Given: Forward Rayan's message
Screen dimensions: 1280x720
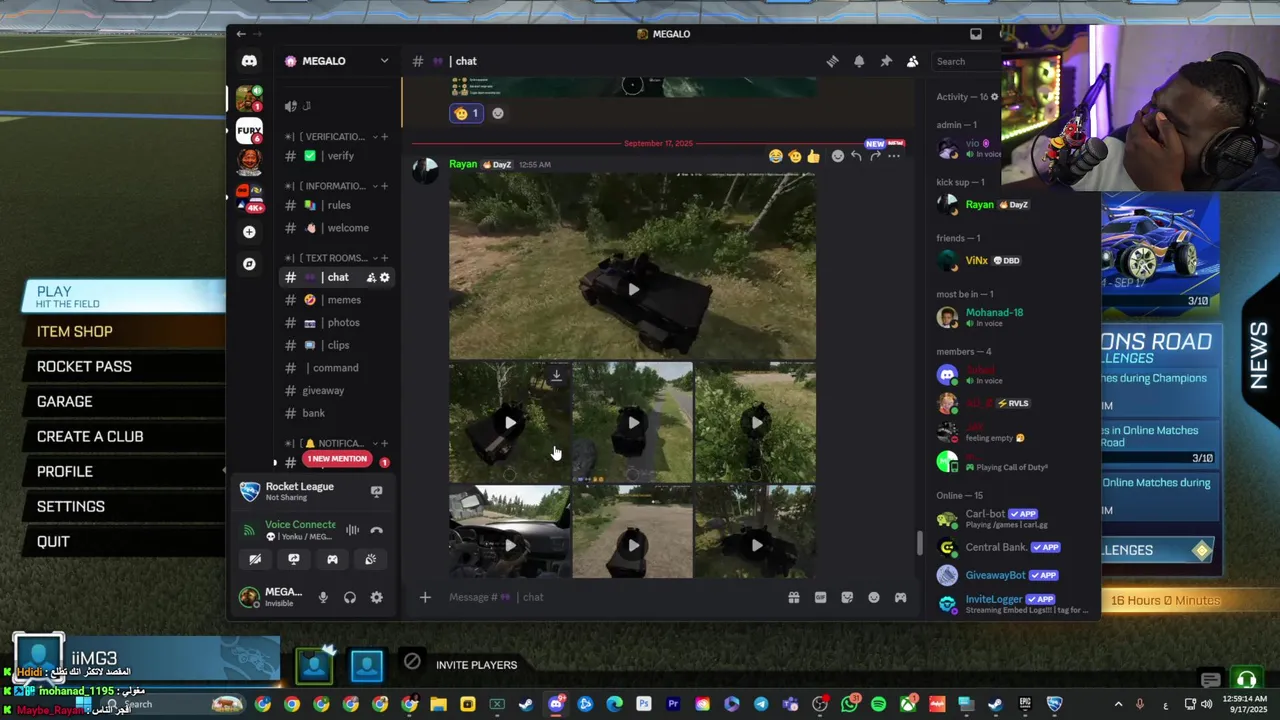Looking at the screenshot, I should (875, 156).
